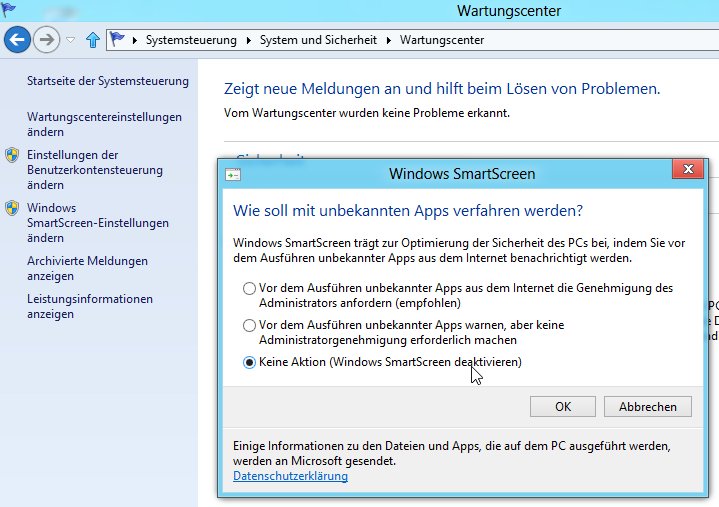This screenshot has width=719, height=507.
Task: Select Wartungscenter in the breadcrumb
Action: [442, 40]
